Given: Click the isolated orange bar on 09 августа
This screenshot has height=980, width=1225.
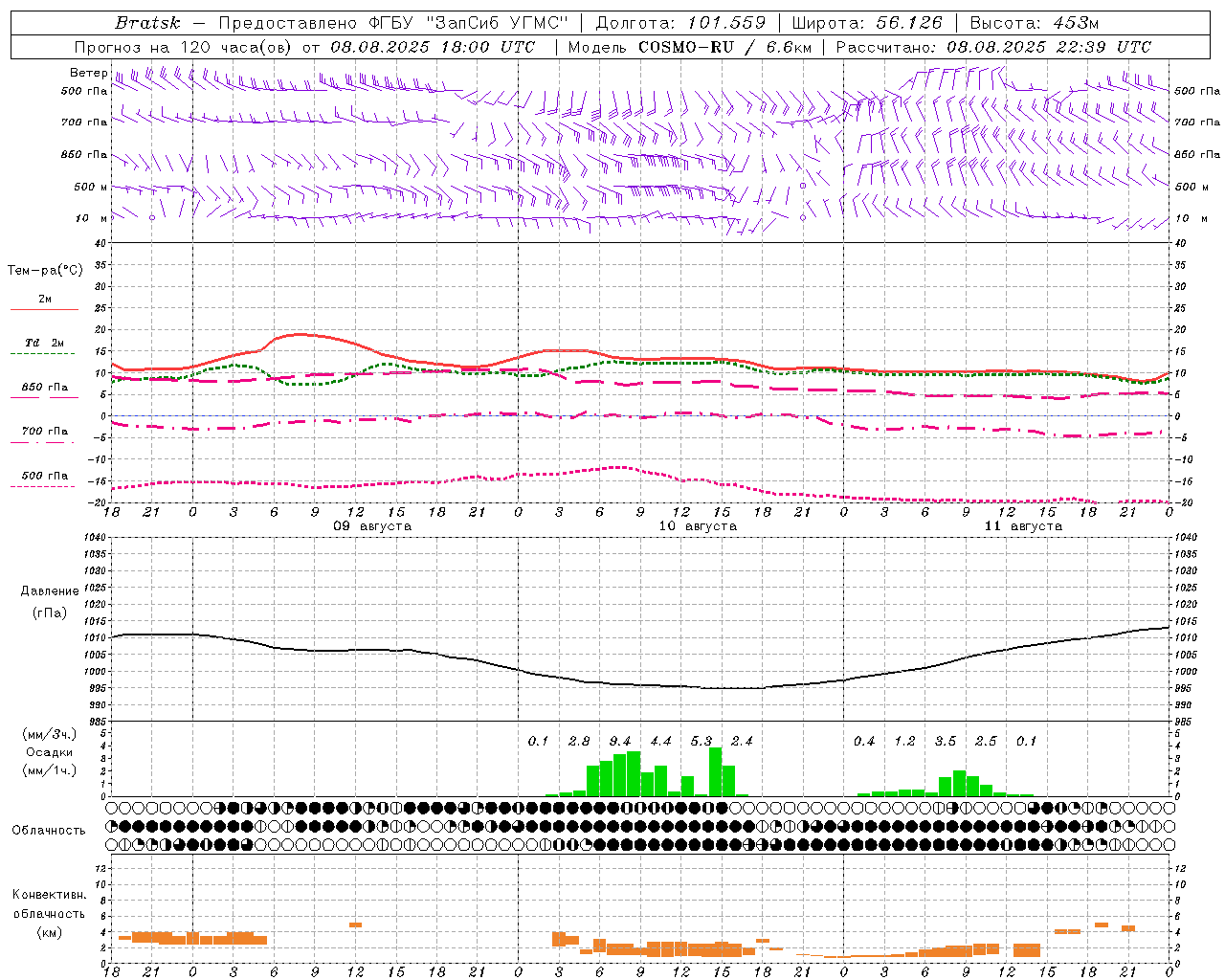Looking at the screenshot, I should pos(355,924).
